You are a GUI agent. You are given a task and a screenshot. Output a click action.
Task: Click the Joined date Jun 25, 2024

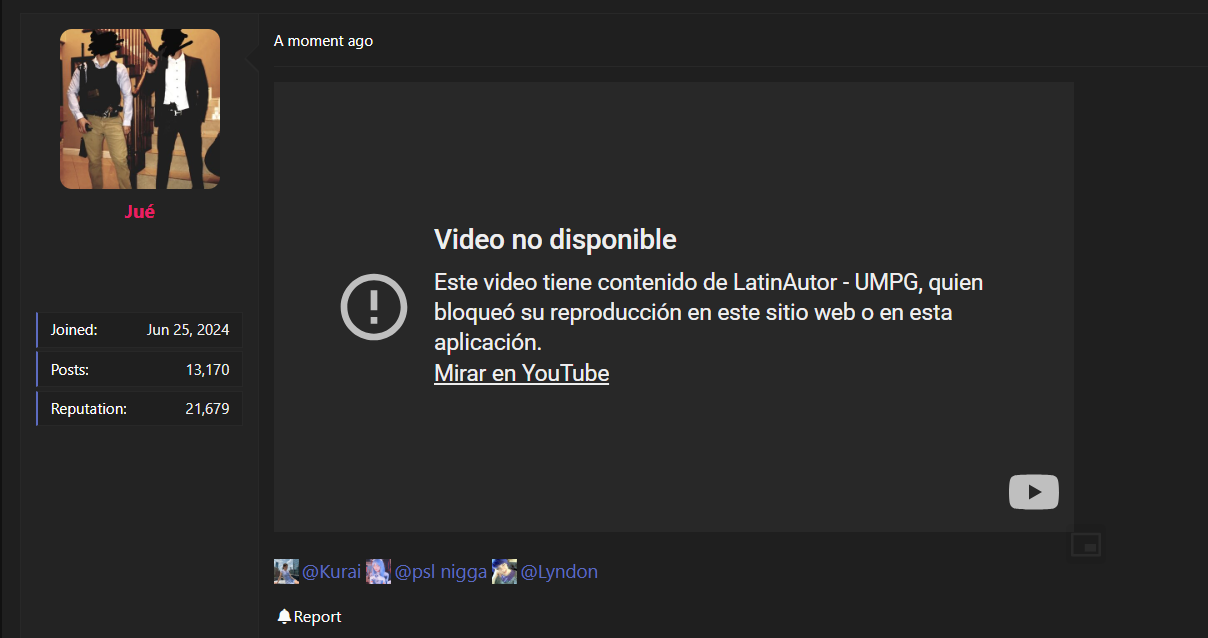(188, 330)
